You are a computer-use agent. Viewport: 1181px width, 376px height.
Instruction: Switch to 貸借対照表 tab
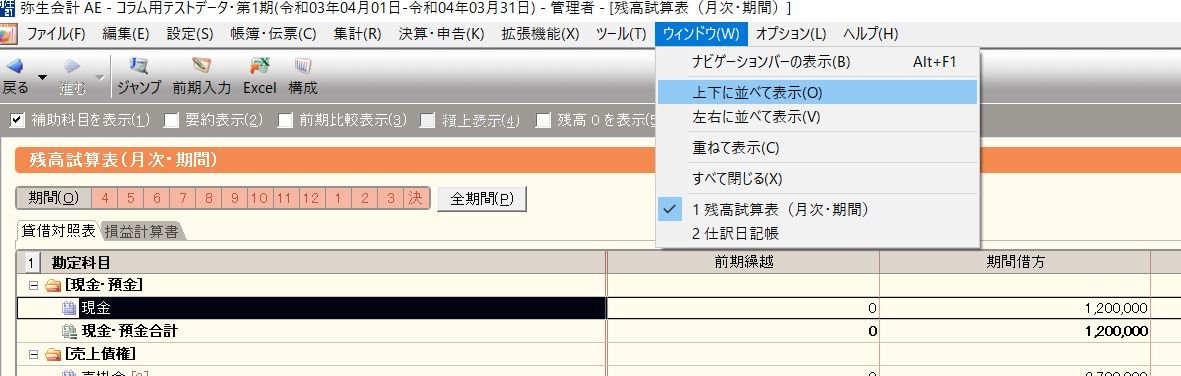pos(58,231)
